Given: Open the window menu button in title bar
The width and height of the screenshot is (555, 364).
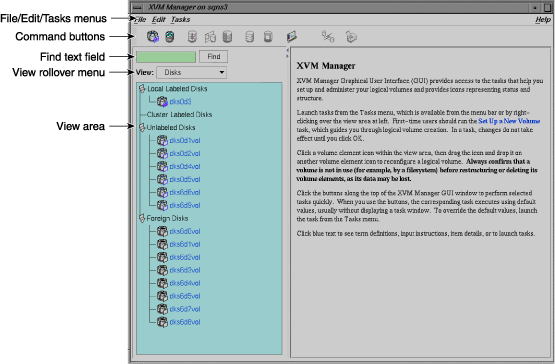Looking at the screenshot, I should [138, 7].
